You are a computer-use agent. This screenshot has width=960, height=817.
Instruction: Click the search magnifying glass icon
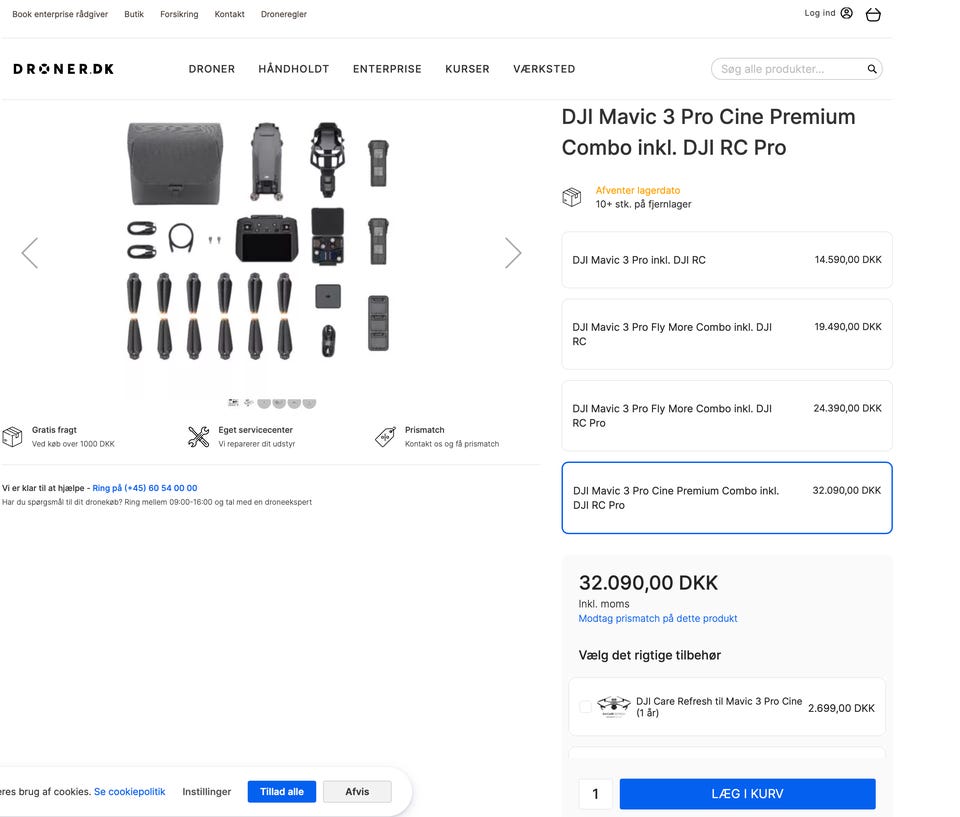coord(872,69)
